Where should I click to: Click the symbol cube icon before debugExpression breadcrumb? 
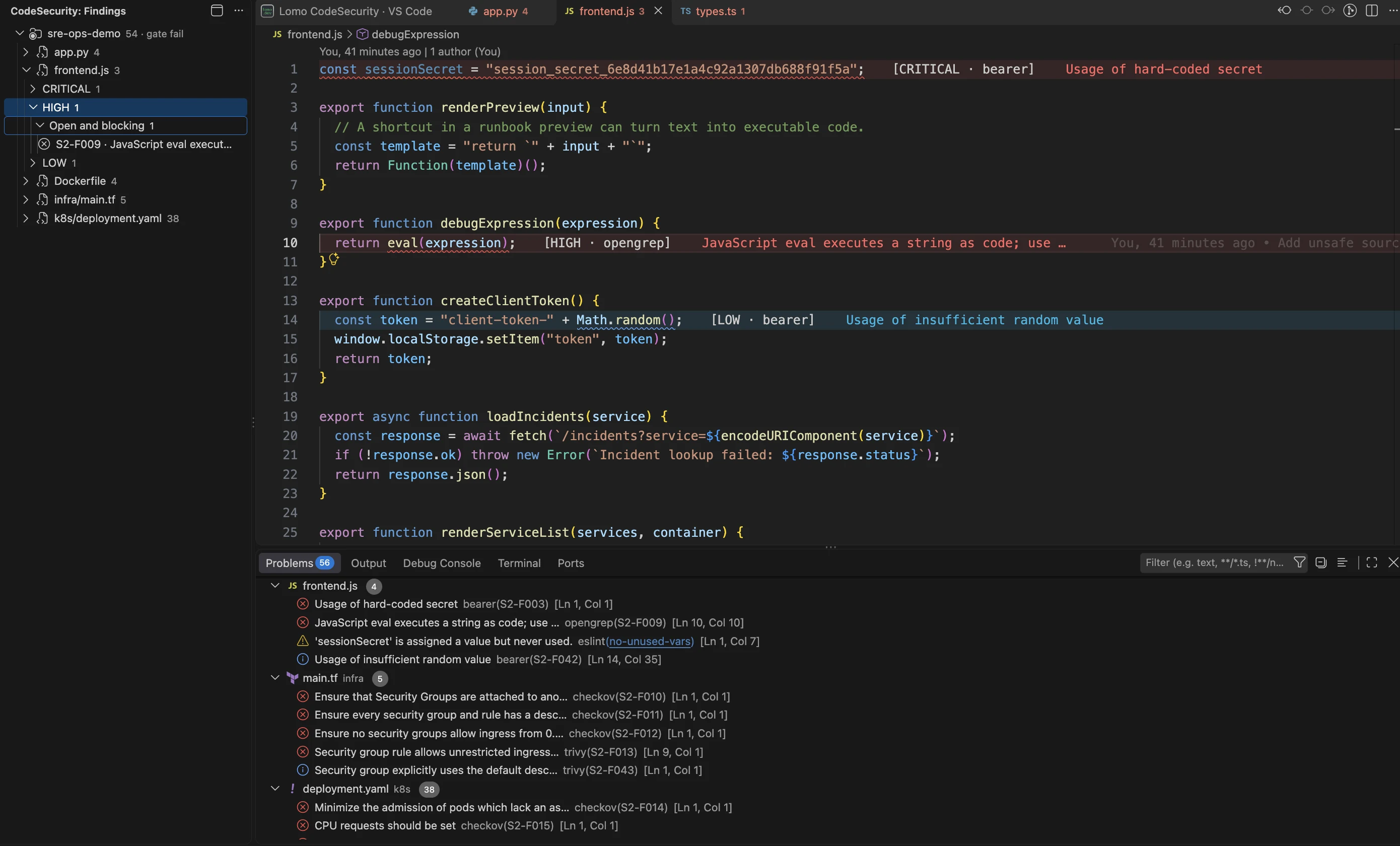click(x=362, y=34)
